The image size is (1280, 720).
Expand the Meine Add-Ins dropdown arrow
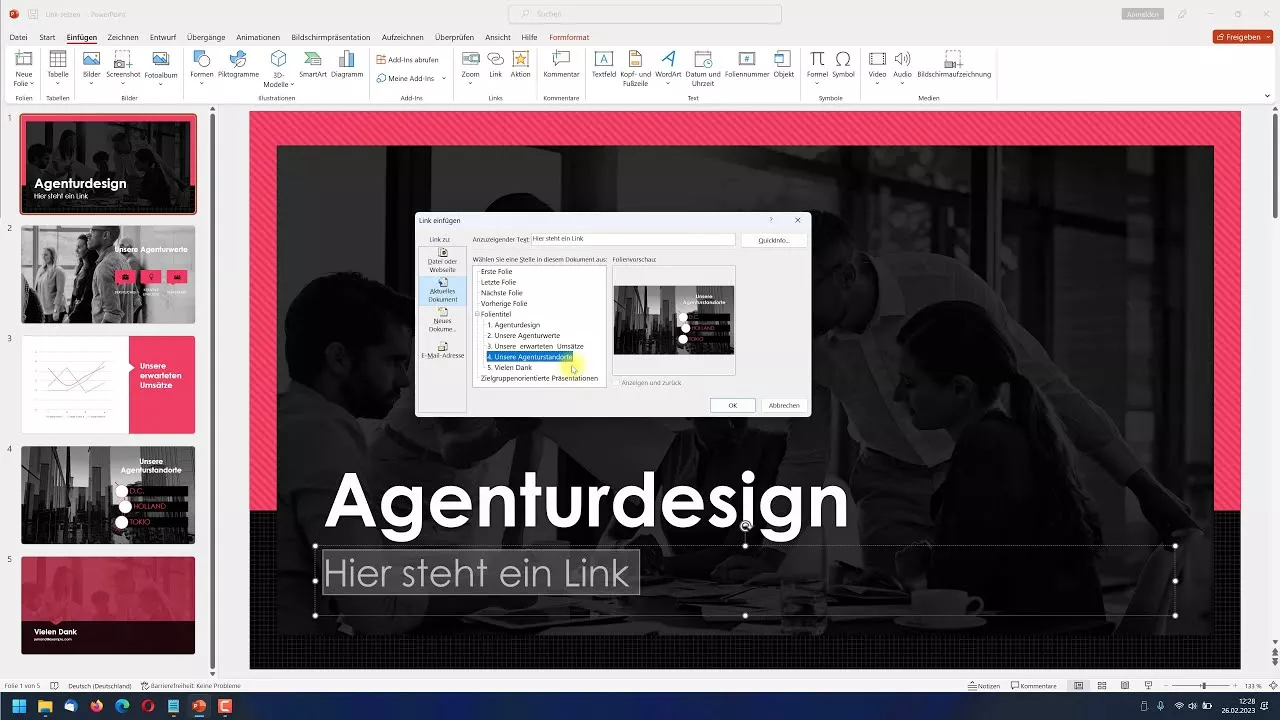[444, 78]
